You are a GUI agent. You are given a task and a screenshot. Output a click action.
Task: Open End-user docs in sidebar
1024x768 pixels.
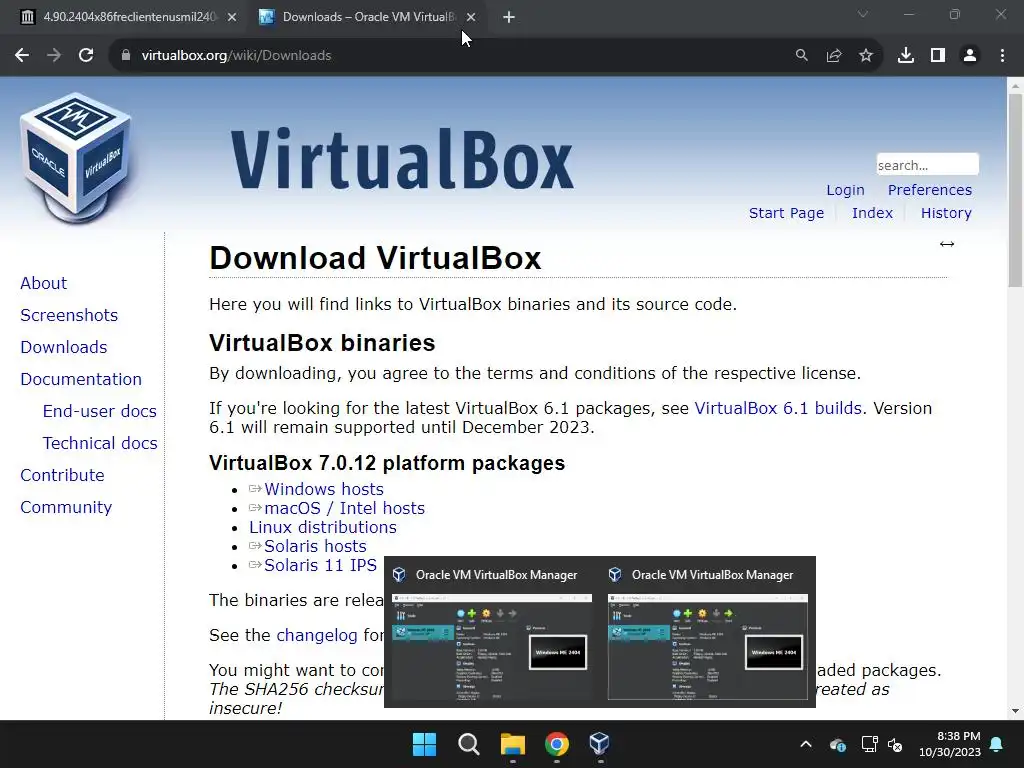click(x=99, y=411)
